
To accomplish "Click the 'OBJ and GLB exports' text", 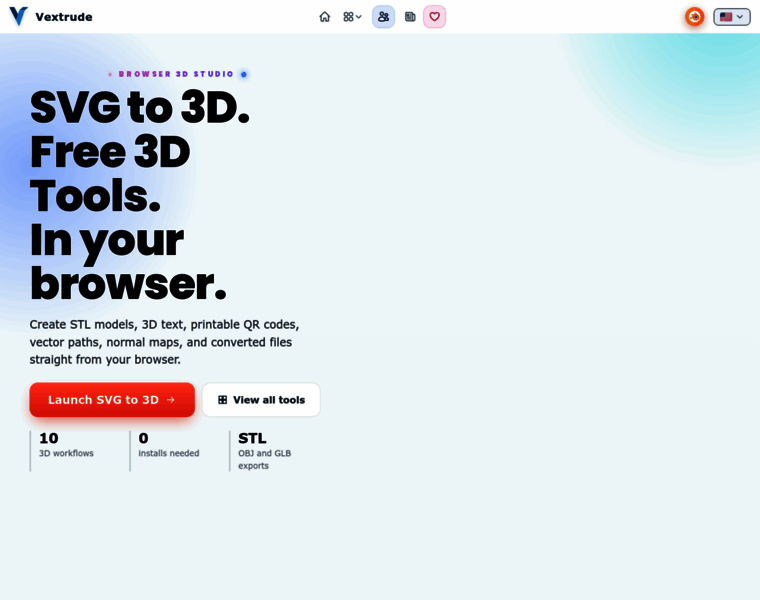I will pyautogui.click(x=265, y=459).
